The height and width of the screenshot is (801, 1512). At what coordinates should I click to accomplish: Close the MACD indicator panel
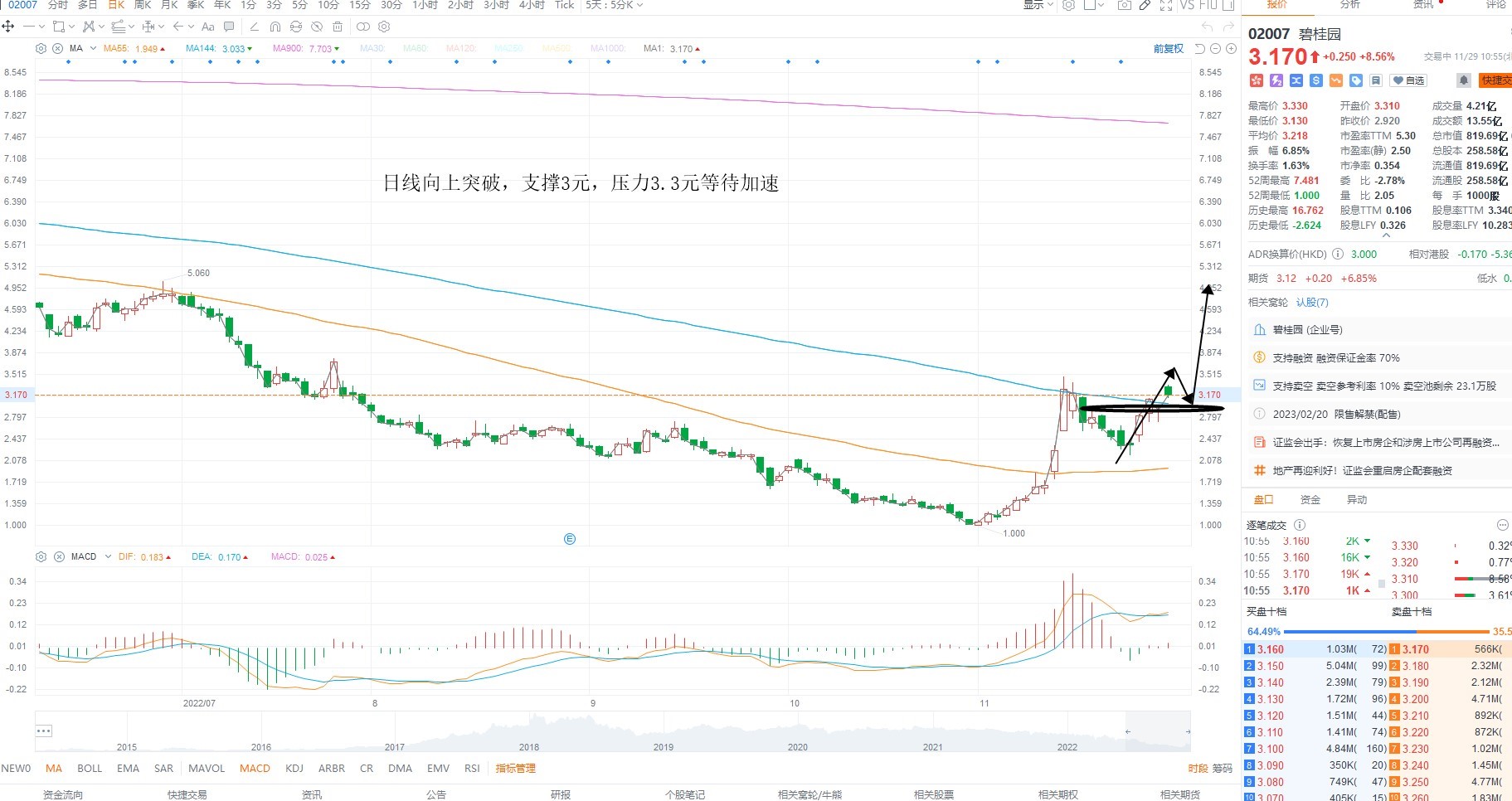pos(58,556)
